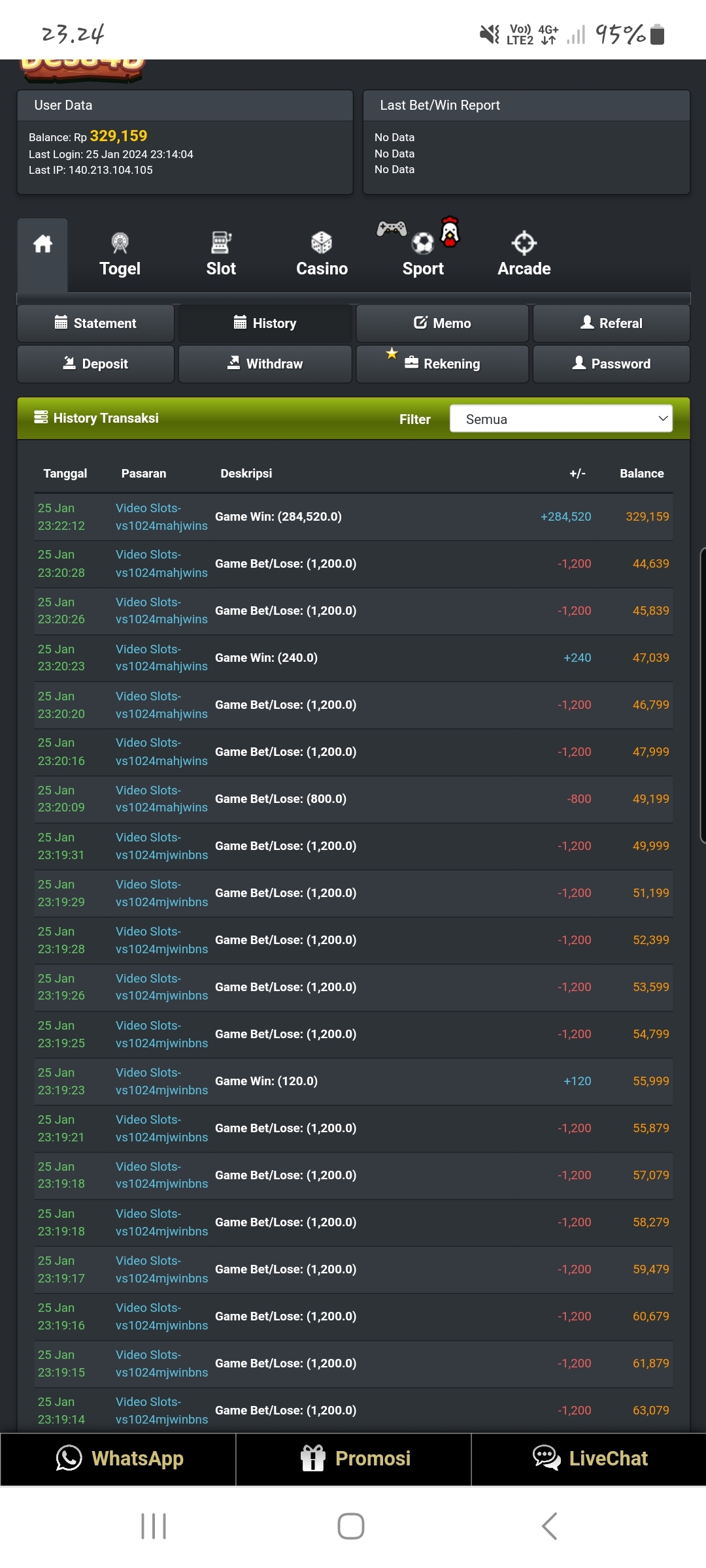Open the Slot machine category
Viewport: 706px width, 1568px height.
coord(221,255)
